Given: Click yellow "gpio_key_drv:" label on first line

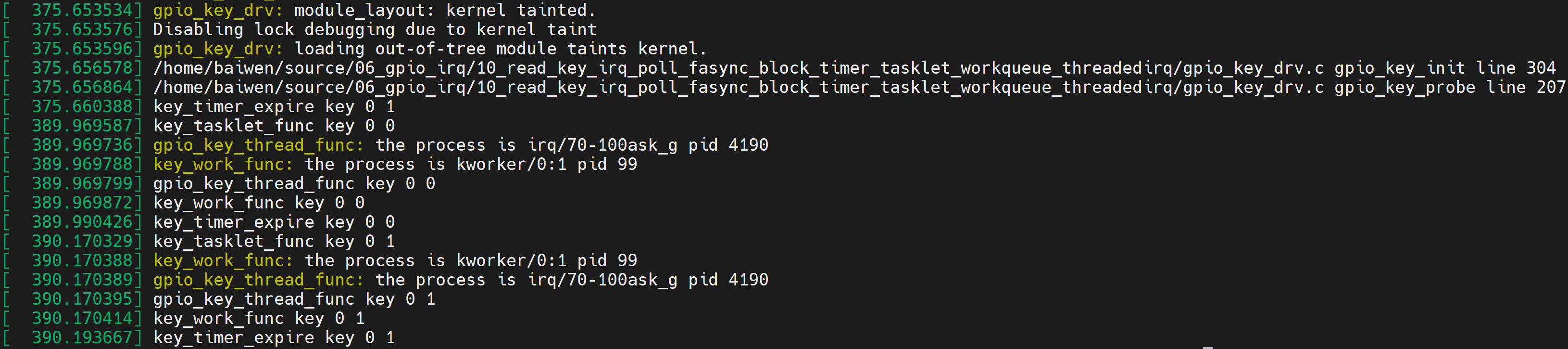Looking at the screenshot, I should tap(218, 11).
